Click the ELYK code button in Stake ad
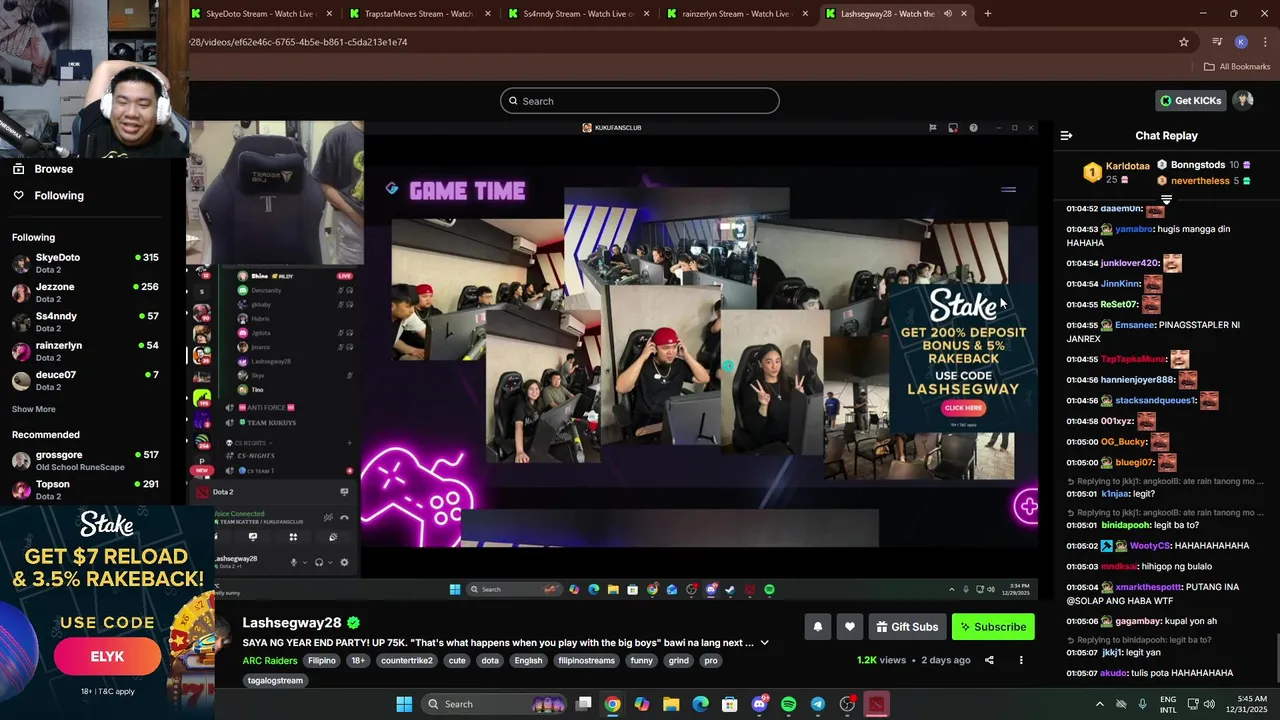Screen dimensions: 1280x720 107,657
